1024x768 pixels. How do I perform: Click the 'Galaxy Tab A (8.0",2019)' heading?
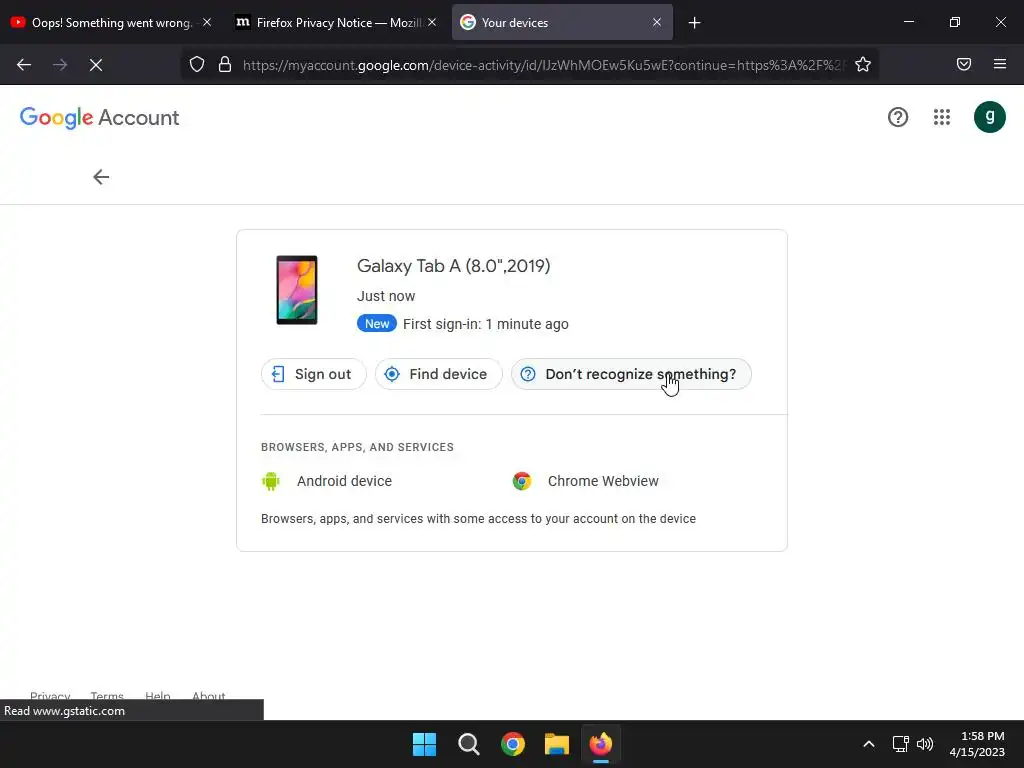(453, 266)
